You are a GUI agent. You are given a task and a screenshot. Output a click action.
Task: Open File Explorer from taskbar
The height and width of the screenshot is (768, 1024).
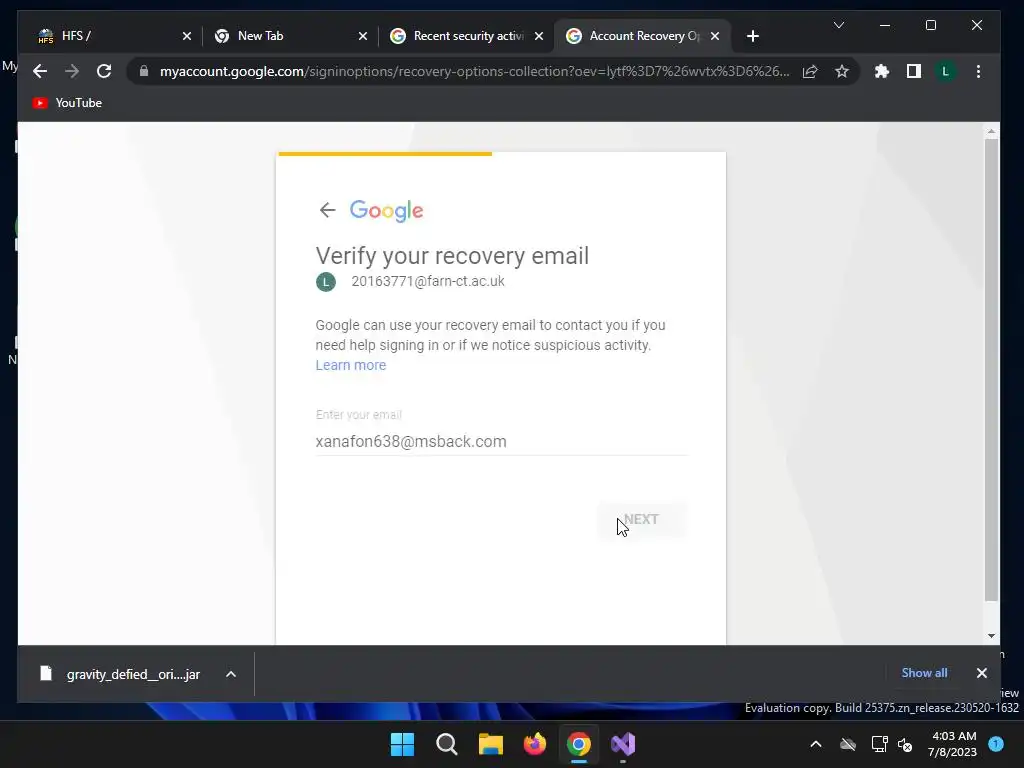[x=490, y=744]
